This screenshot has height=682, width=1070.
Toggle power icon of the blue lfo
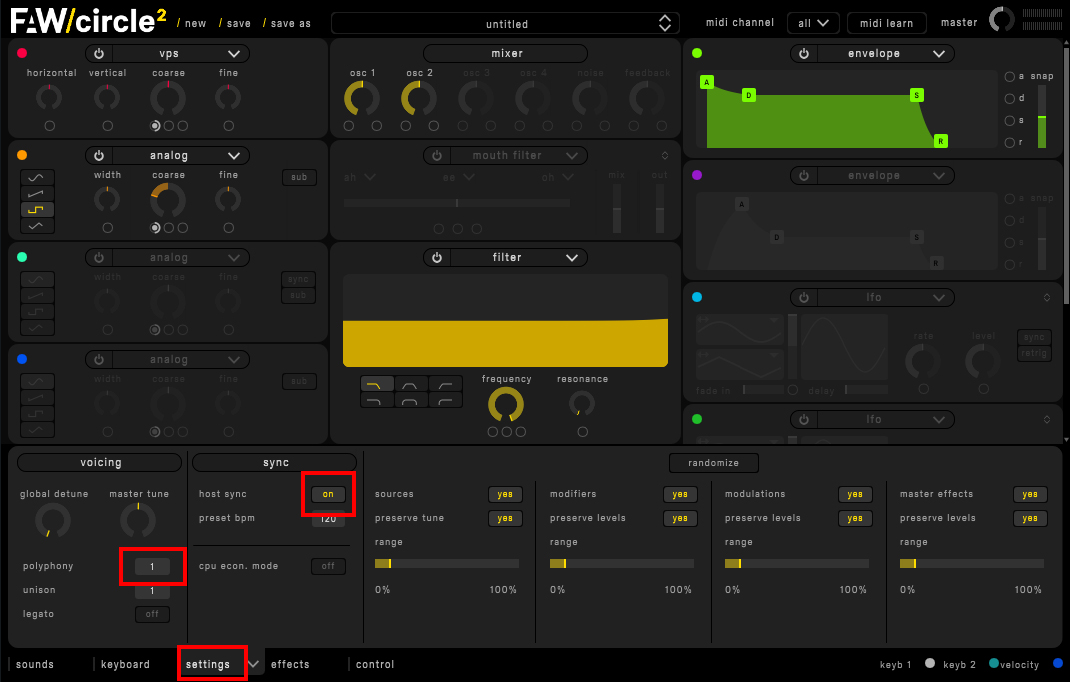coord(804,298)
